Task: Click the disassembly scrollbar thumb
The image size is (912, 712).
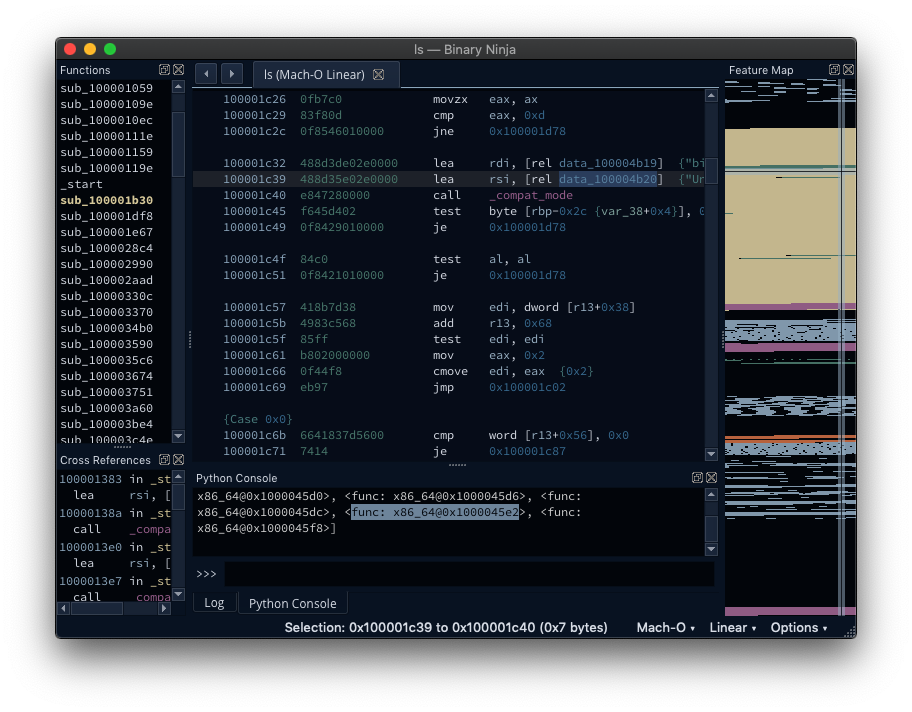Action: point(711,170)
